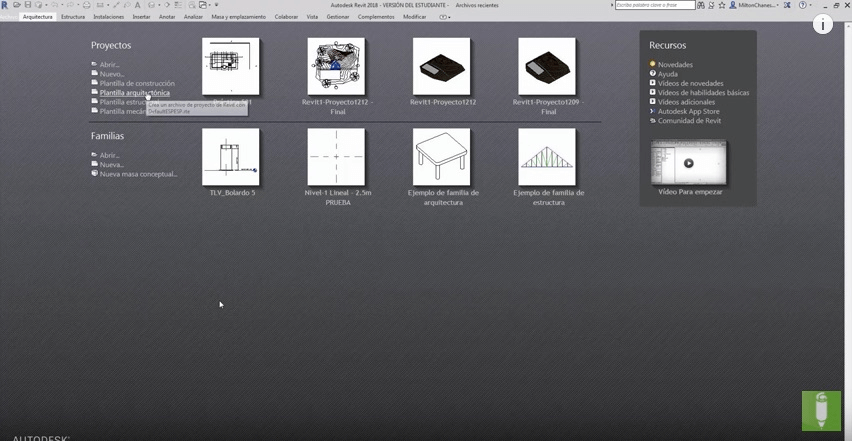This screenshot has height=441, width=852.
Task: Open the Instalaciones ribbon tab
Action: 109,17
